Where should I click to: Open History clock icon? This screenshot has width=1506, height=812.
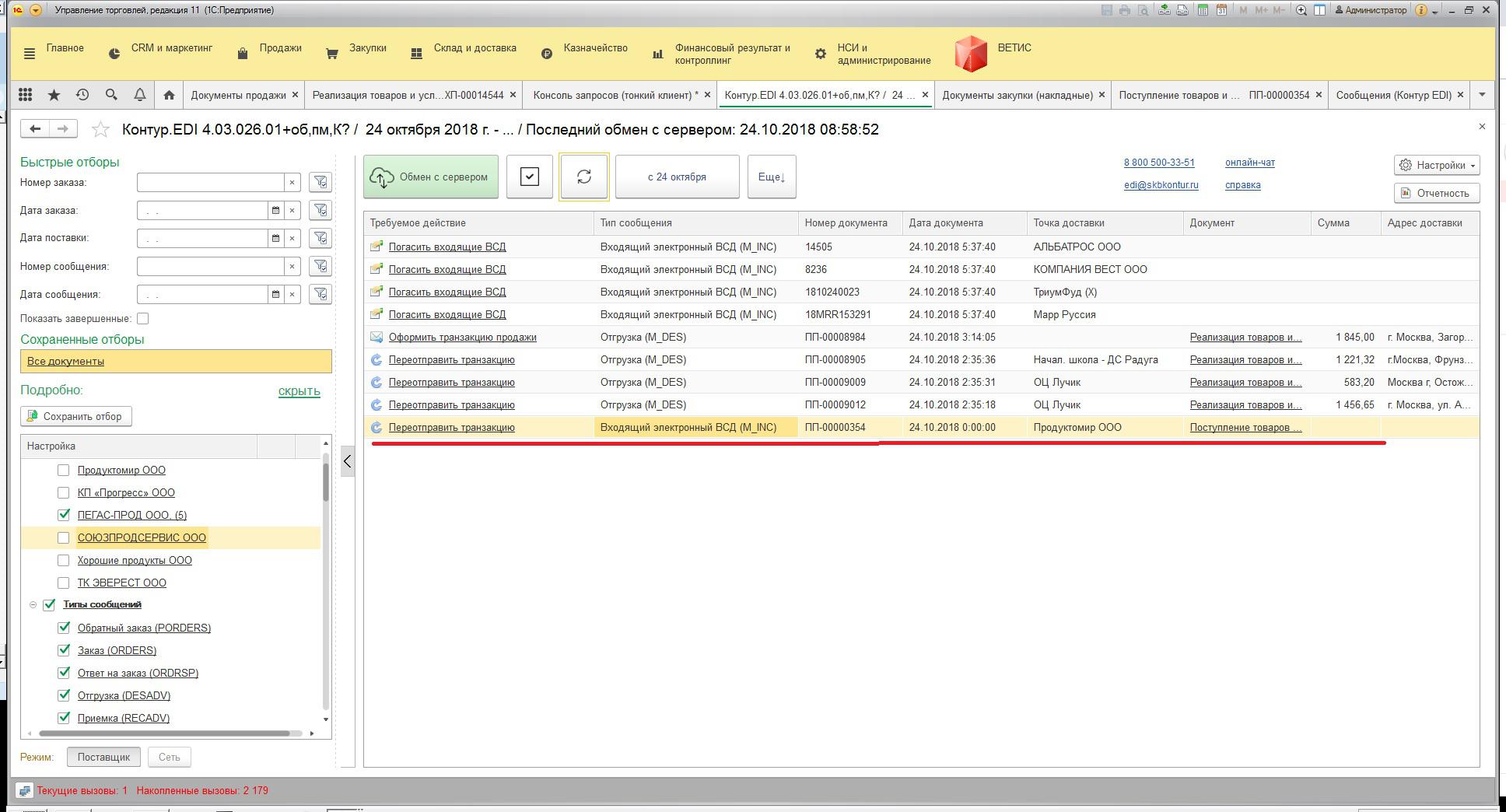click(x=82, y=95)
